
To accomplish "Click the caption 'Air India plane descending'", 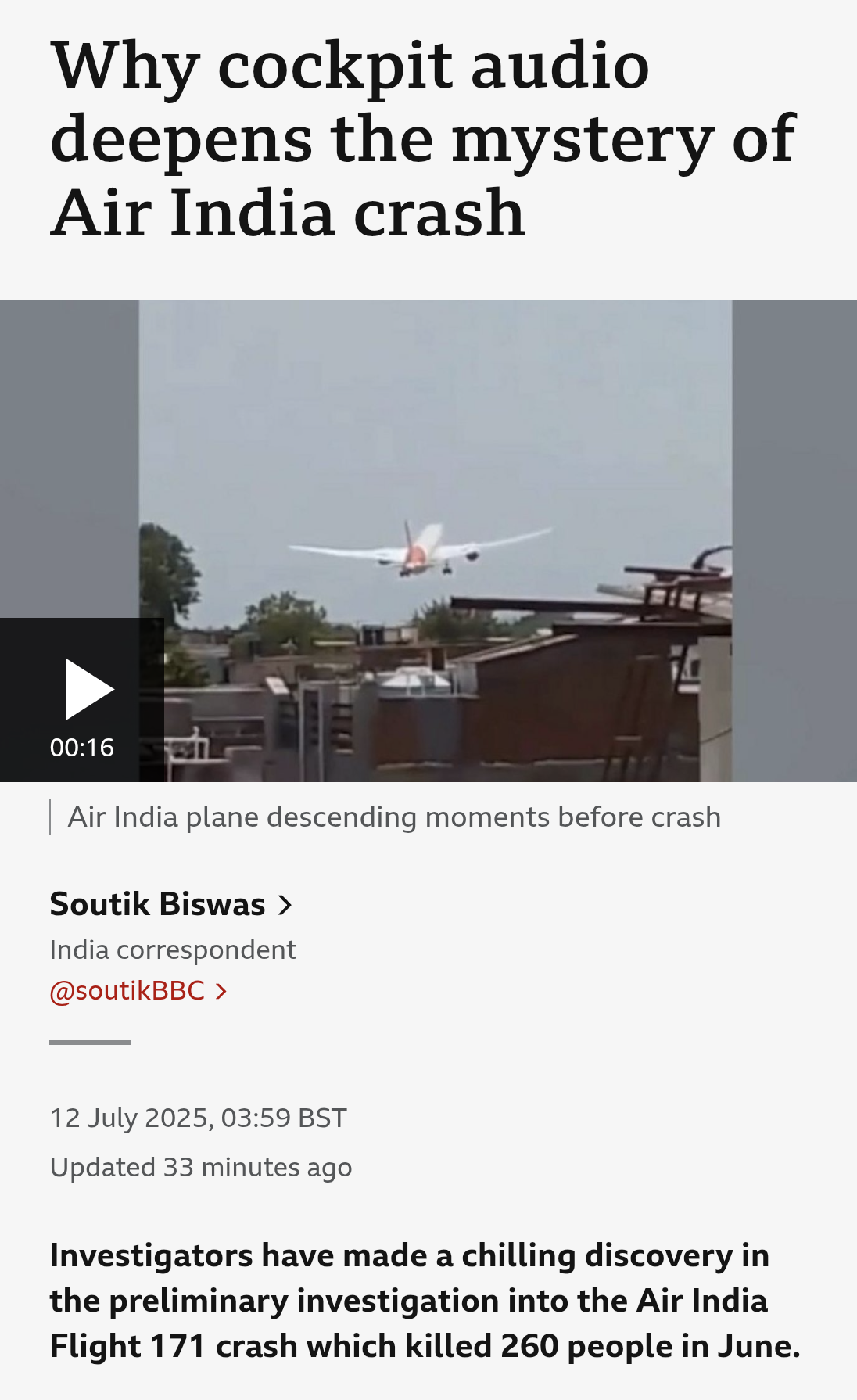I will coord(394,817).
